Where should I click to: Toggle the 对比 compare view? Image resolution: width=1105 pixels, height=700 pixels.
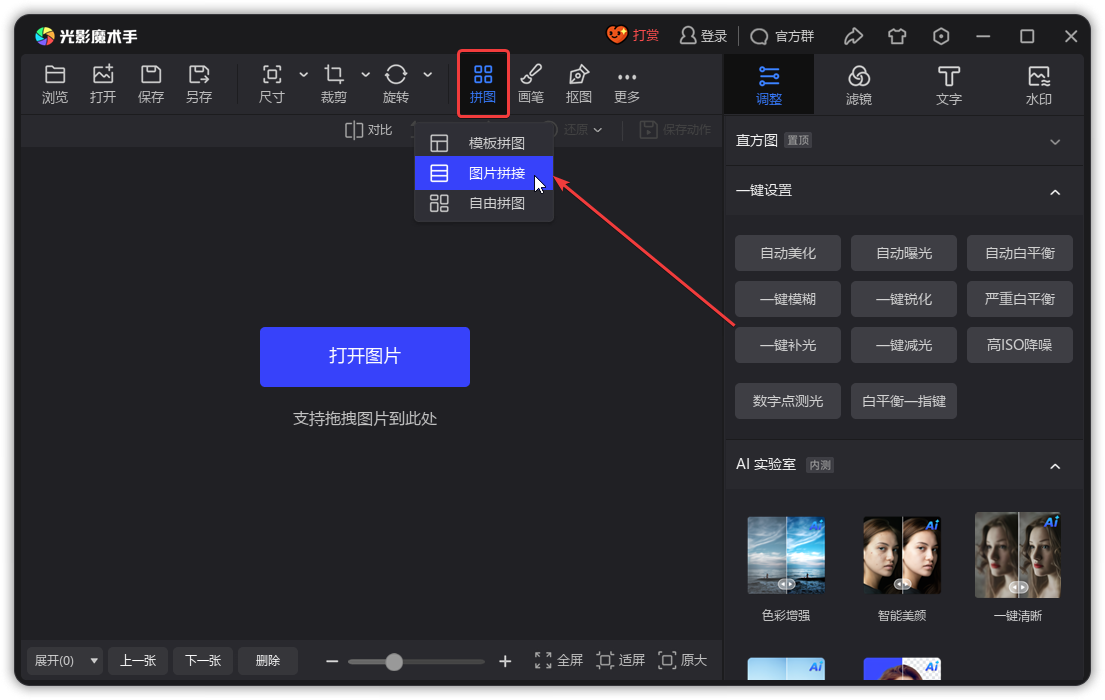coord(368,130)
